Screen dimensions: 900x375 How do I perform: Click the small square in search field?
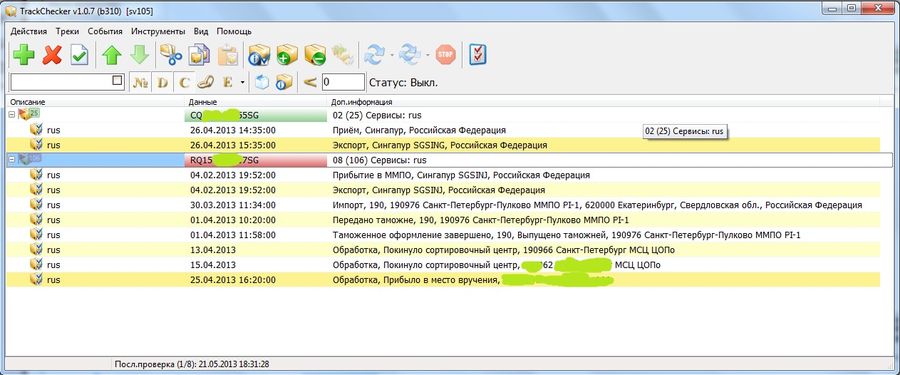tap(117, 80)
